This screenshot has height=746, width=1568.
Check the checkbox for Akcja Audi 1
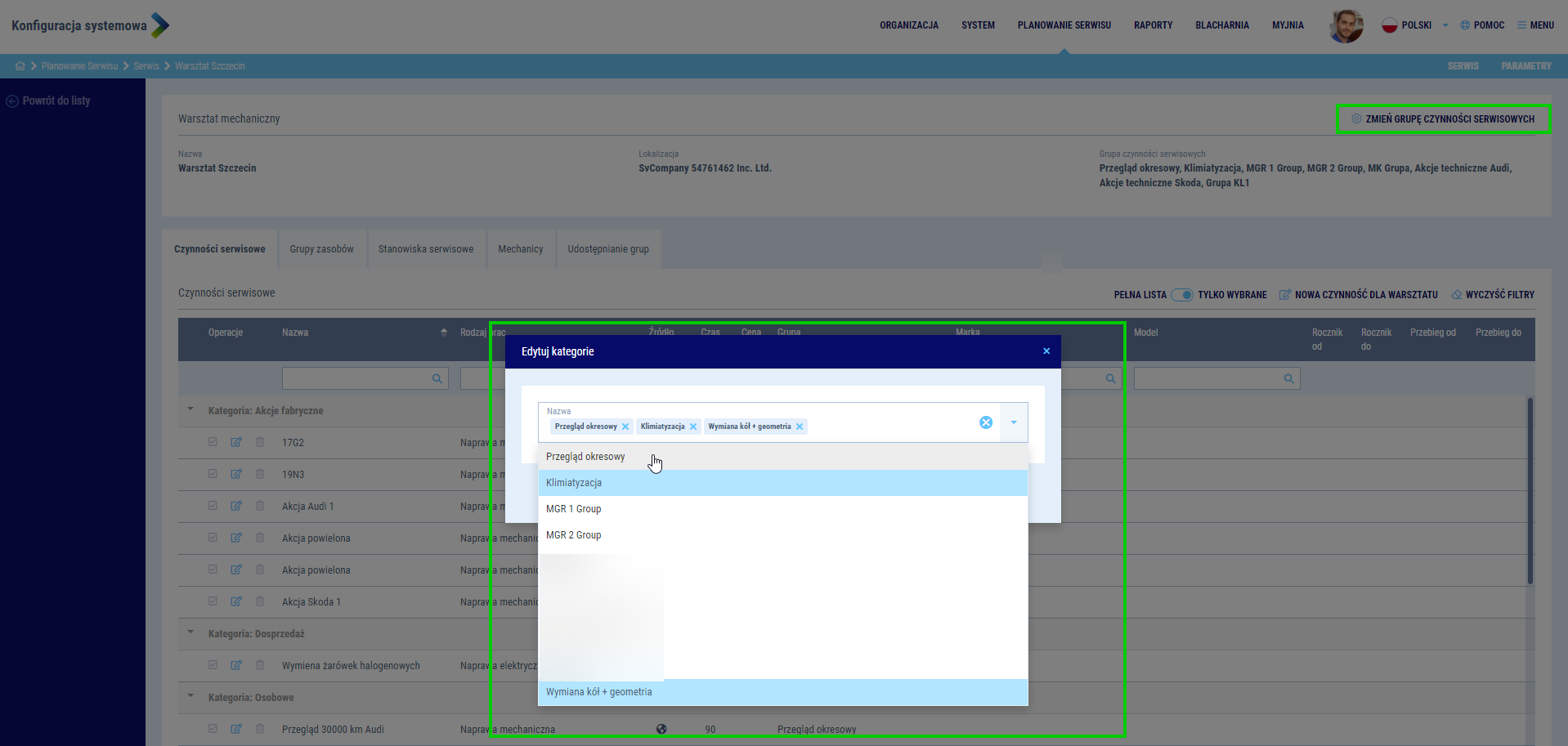[x=213, y=506]
